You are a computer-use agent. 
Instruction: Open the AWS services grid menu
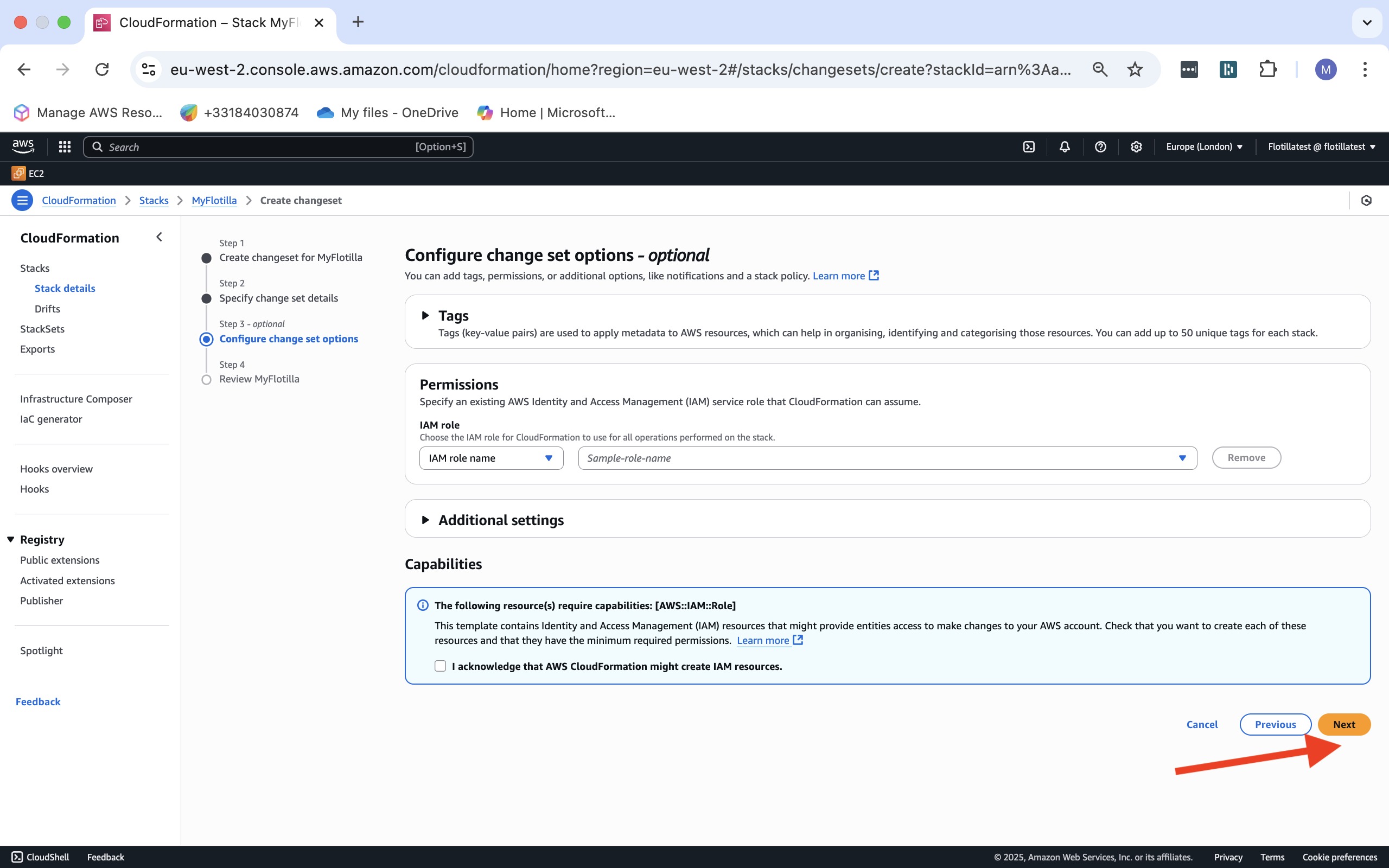64,147
